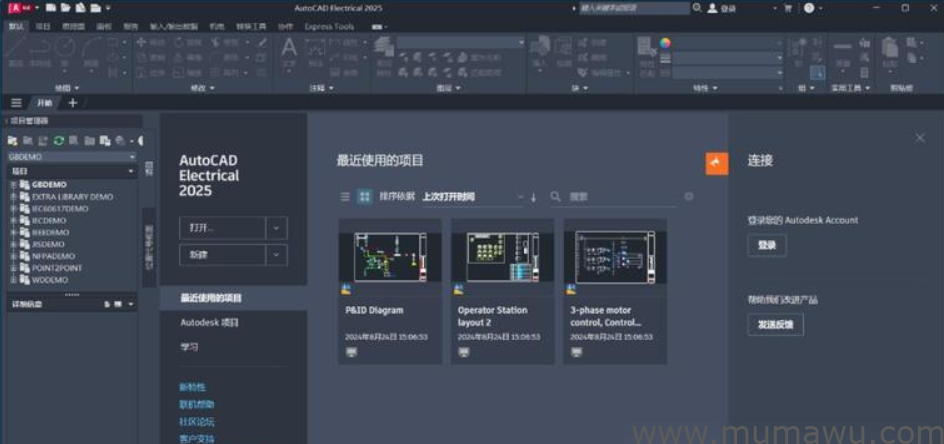This screenshot has width=944, height=444.
Task: Expand the arrow next to 打开... button
Action: [x=276, y=228]
